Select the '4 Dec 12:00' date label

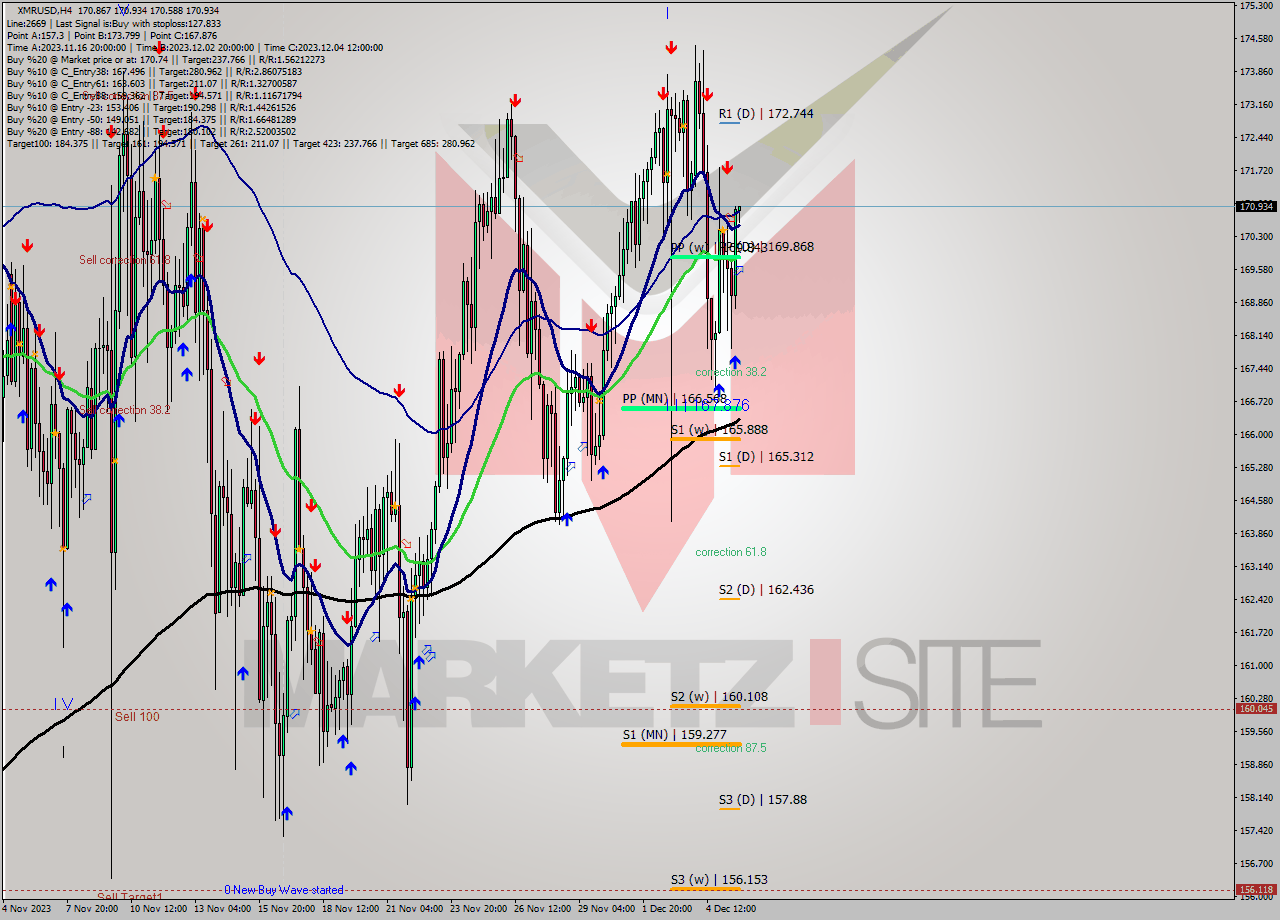pyautogui.click(x=731, y=909)
